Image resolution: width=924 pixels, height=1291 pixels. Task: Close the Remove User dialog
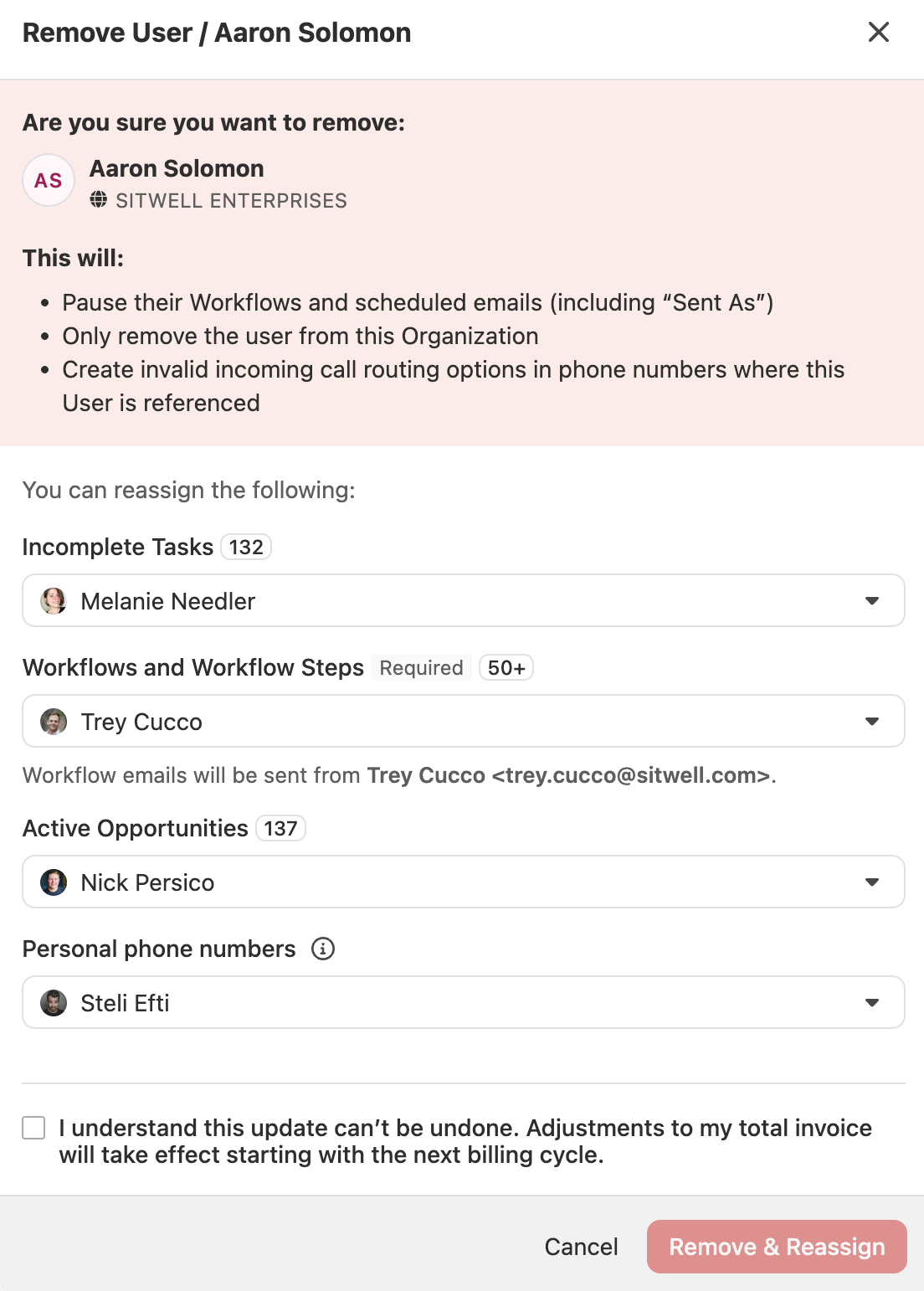pyautogui.click(x=879, y=32)
